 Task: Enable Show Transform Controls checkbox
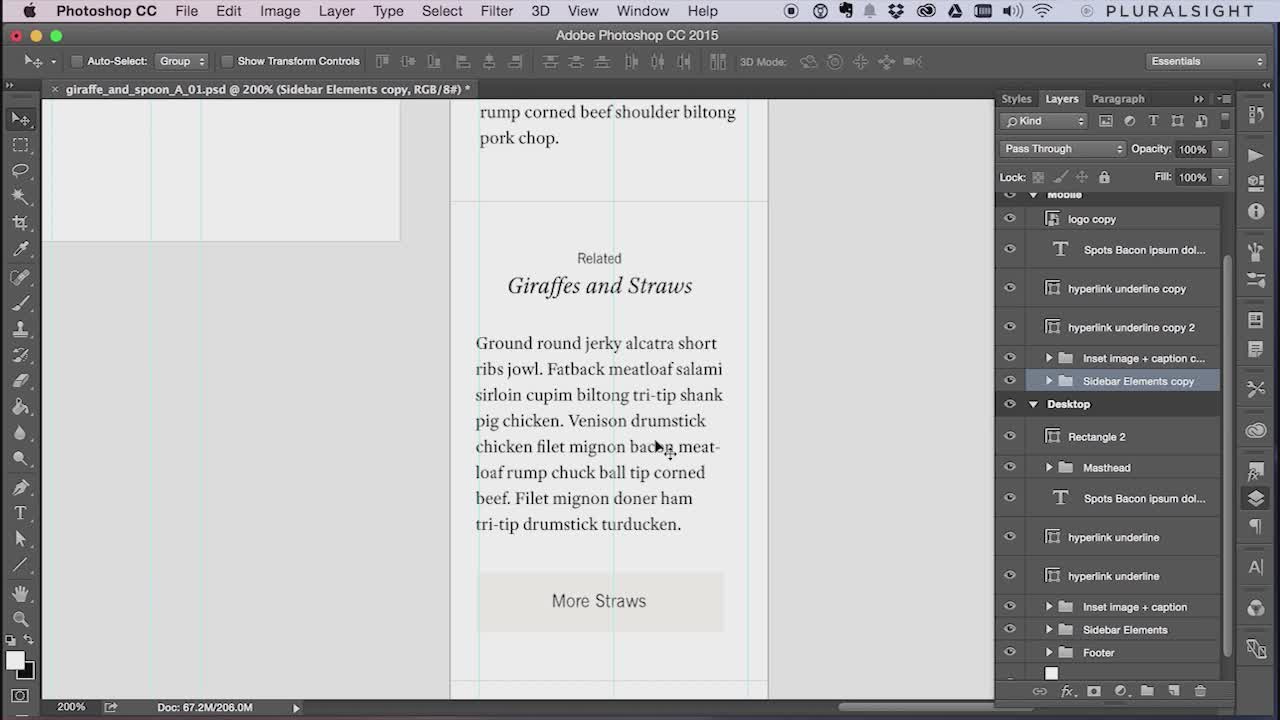coord(227,61)
